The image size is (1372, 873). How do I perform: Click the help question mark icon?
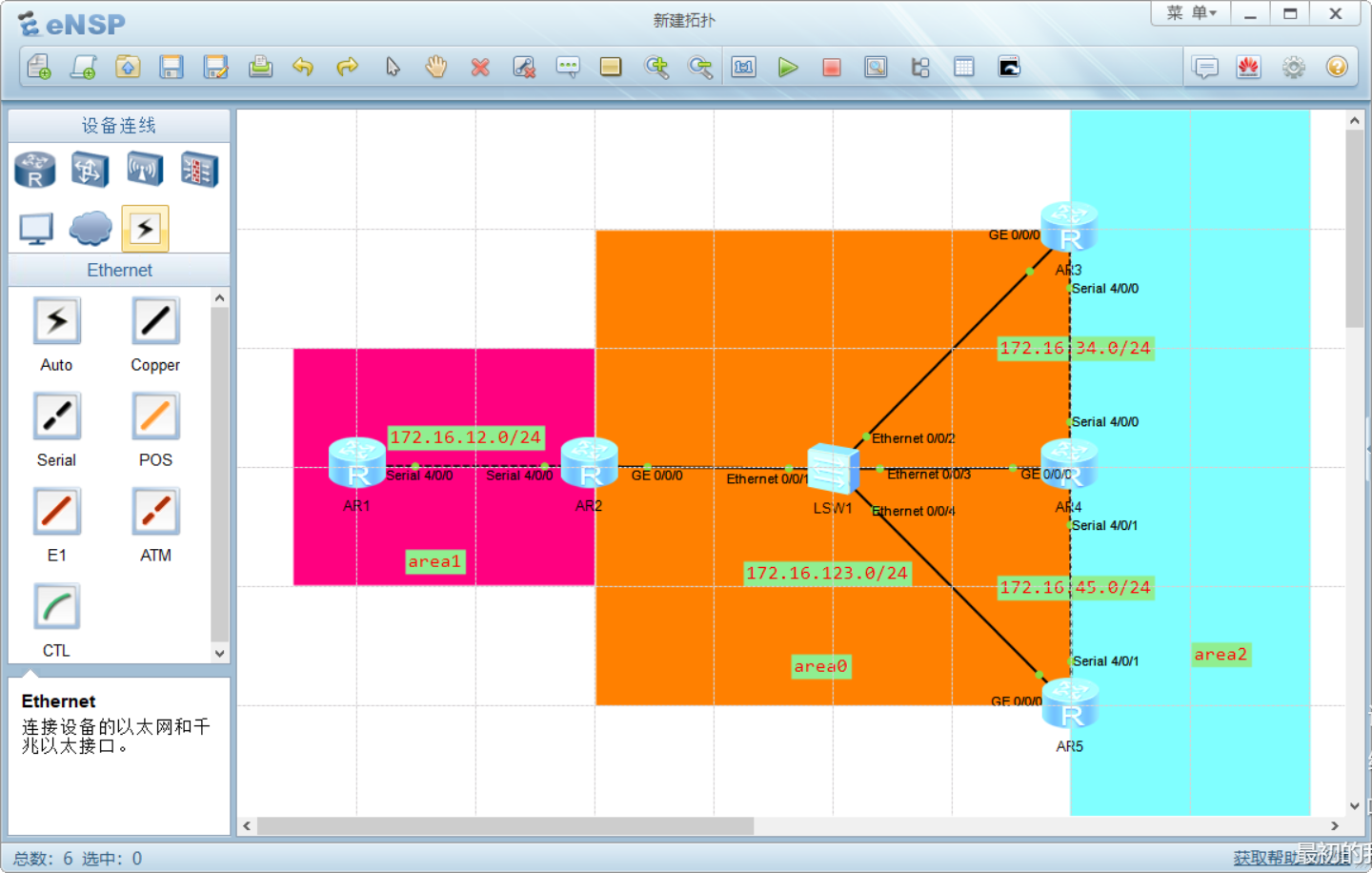point(1337,67)
